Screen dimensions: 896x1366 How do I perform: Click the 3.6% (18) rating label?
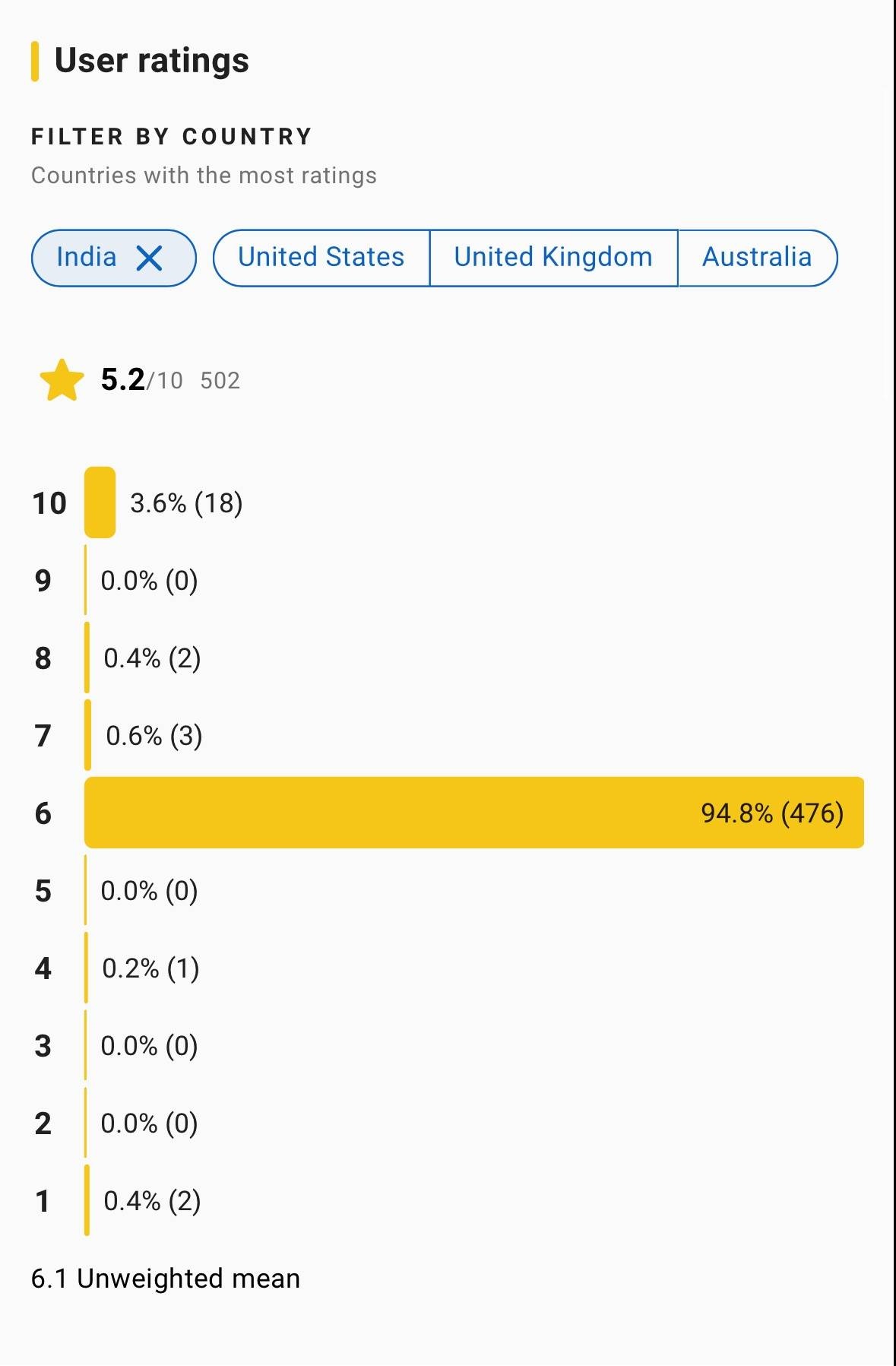coord(186,503)
